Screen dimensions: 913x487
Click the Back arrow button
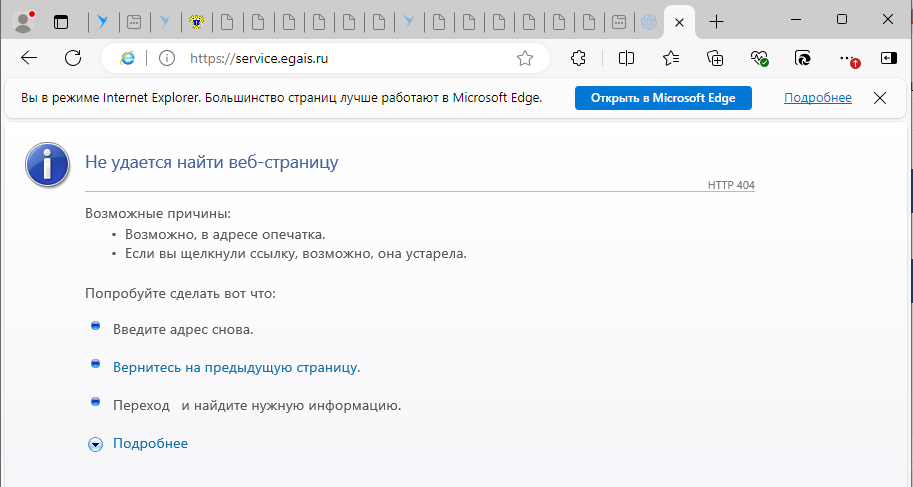(29, 58)
